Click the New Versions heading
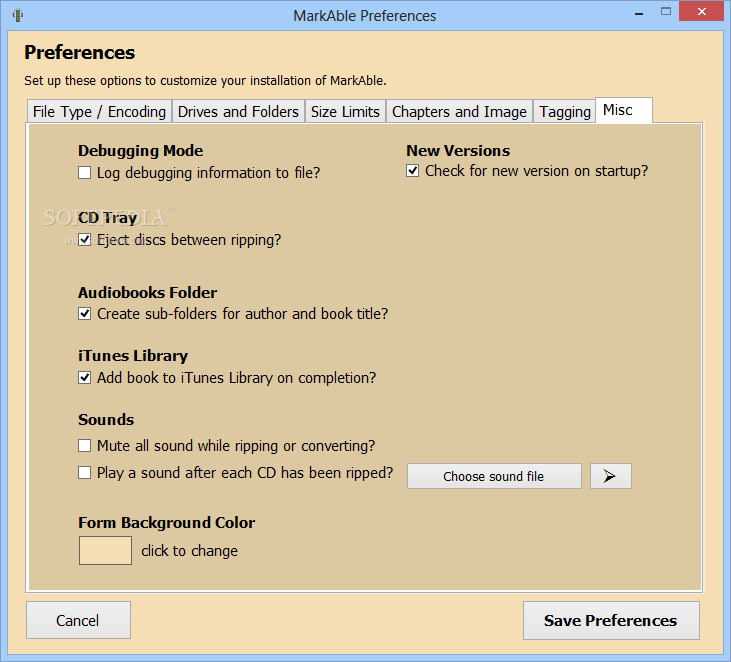Image resolution: width=731 pixels, height=662 pixels. pos(458,151)
